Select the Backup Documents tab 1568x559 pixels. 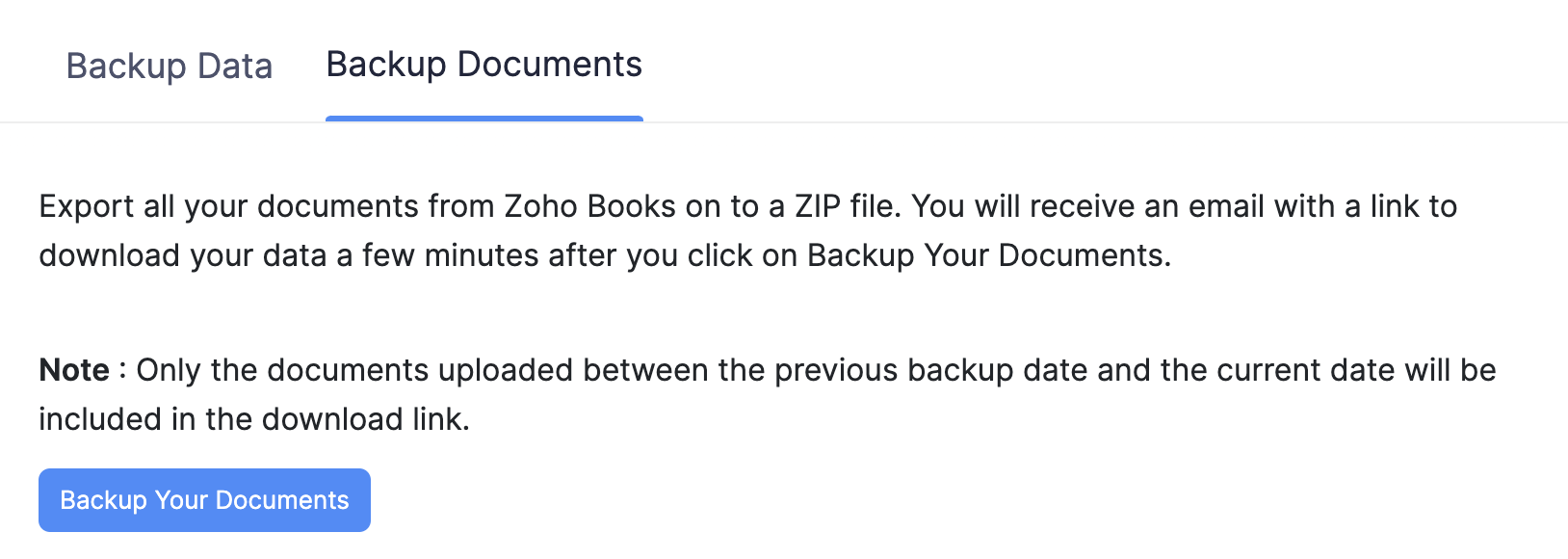pos(484,66)
